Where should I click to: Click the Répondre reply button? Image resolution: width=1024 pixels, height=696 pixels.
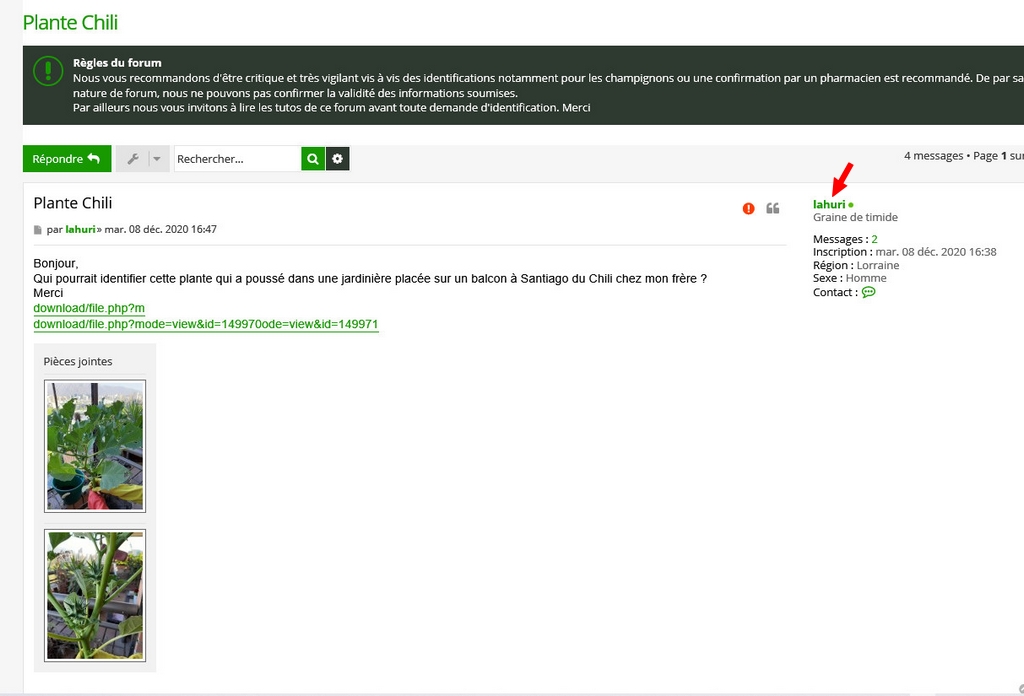point(66,159)
